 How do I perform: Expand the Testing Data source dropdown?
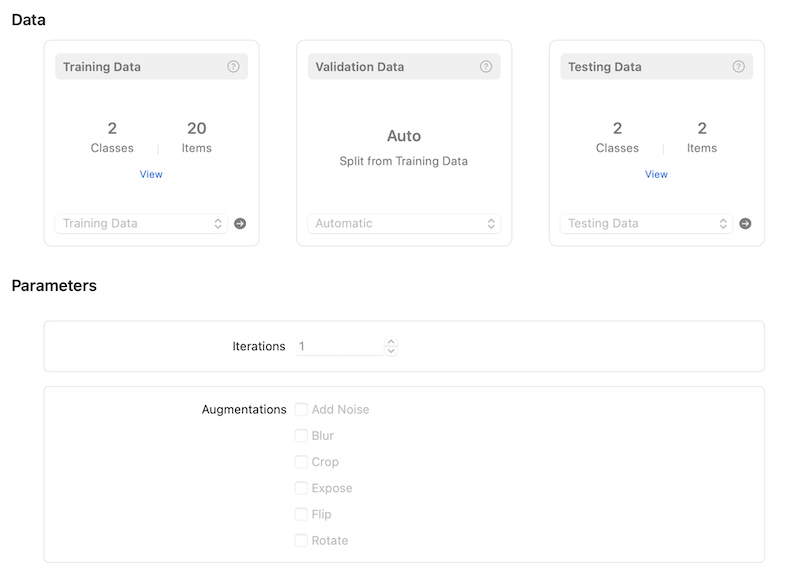pyautogui.click(x=646, y=223)
